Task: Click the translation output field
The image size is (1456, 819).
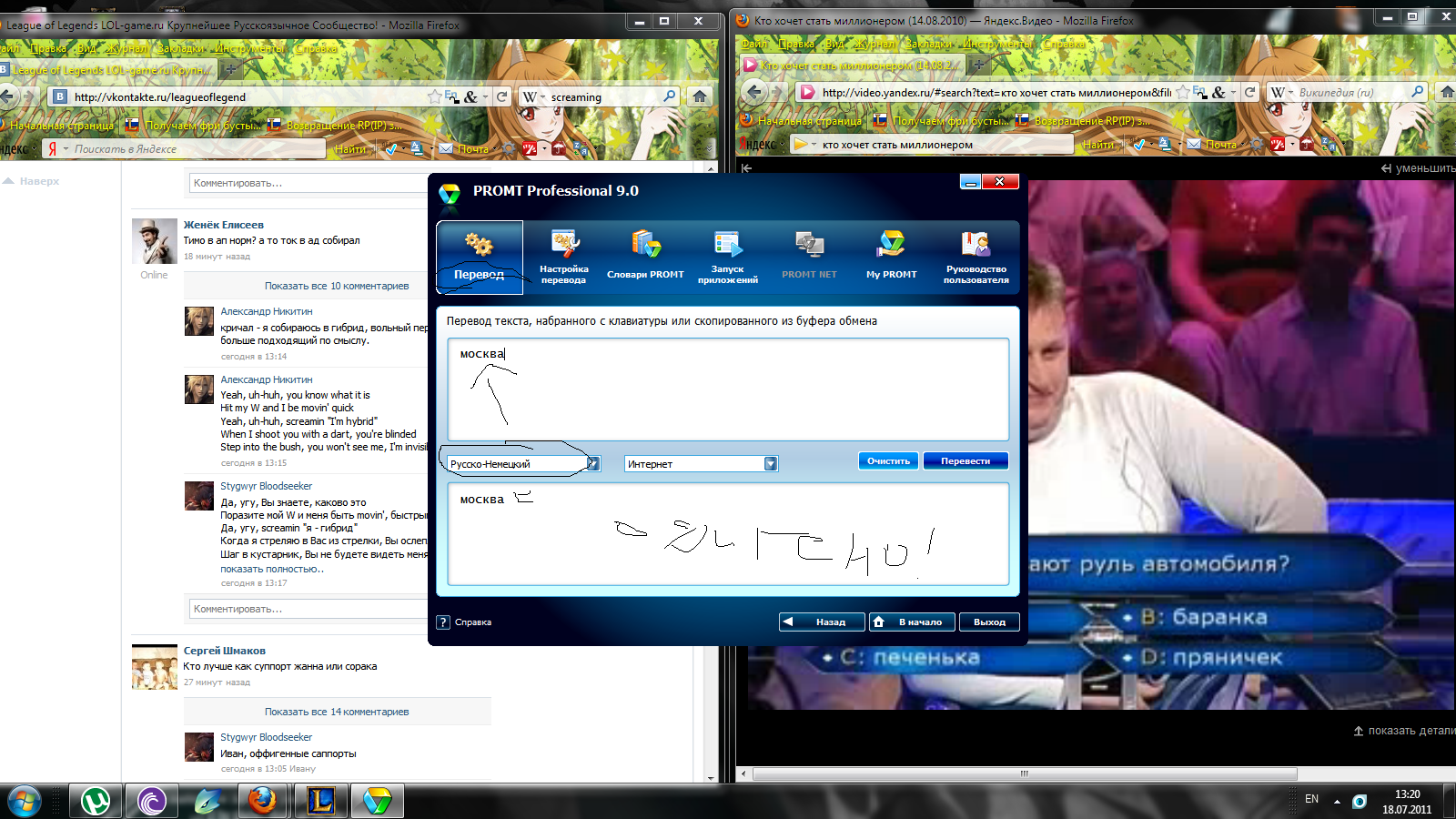Action: 728,534
